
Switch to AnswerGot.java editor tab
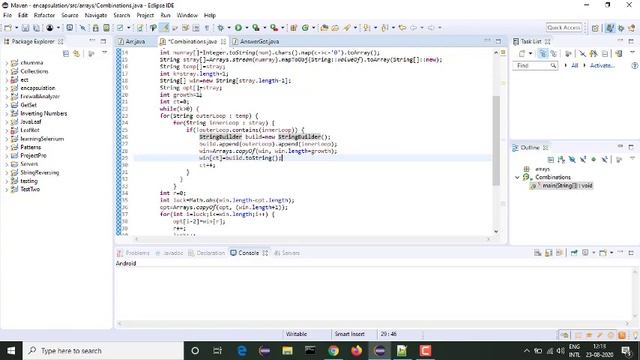point(259,42)
